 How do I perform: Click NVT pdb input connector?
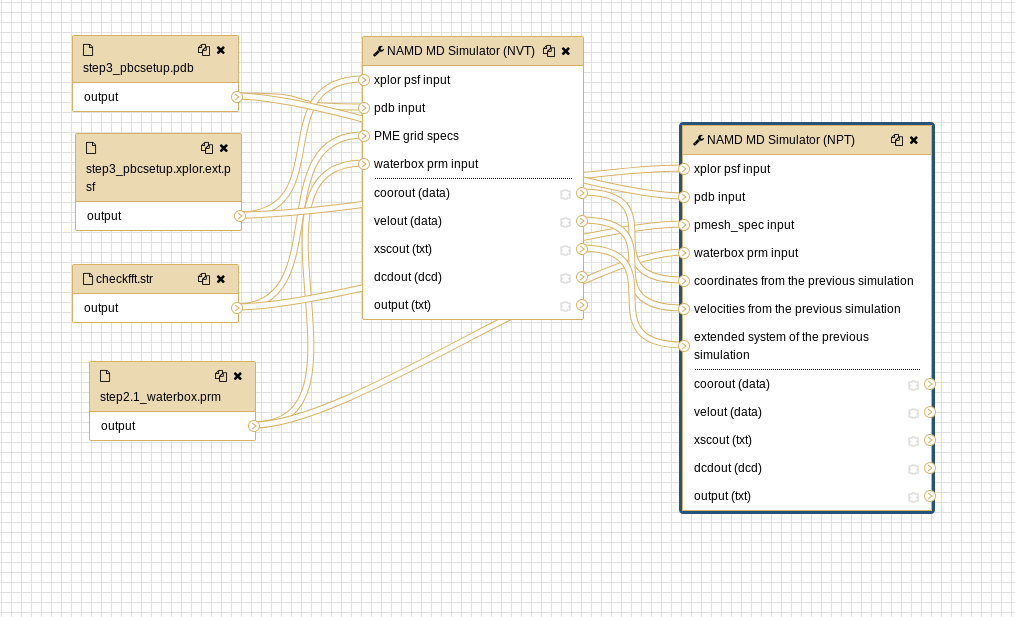[x=364, y=107]
